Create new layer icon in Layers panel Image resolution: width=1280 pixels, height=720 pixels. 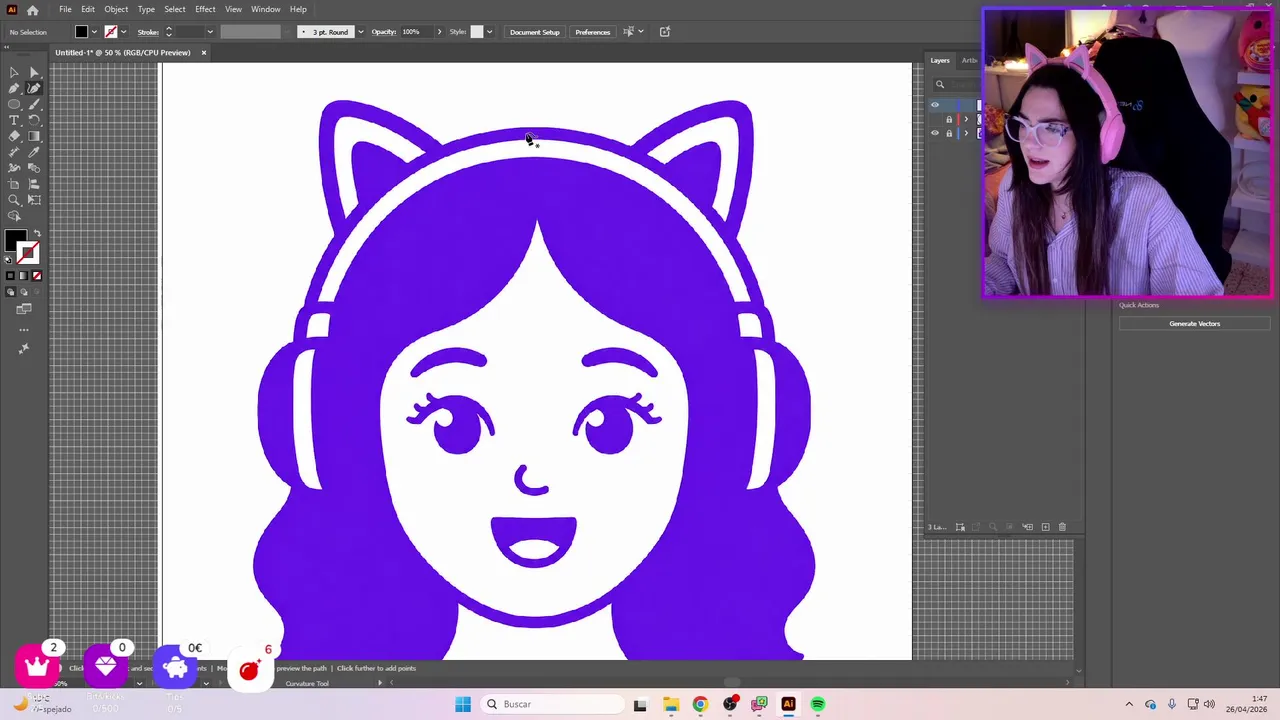(1045, 527)
